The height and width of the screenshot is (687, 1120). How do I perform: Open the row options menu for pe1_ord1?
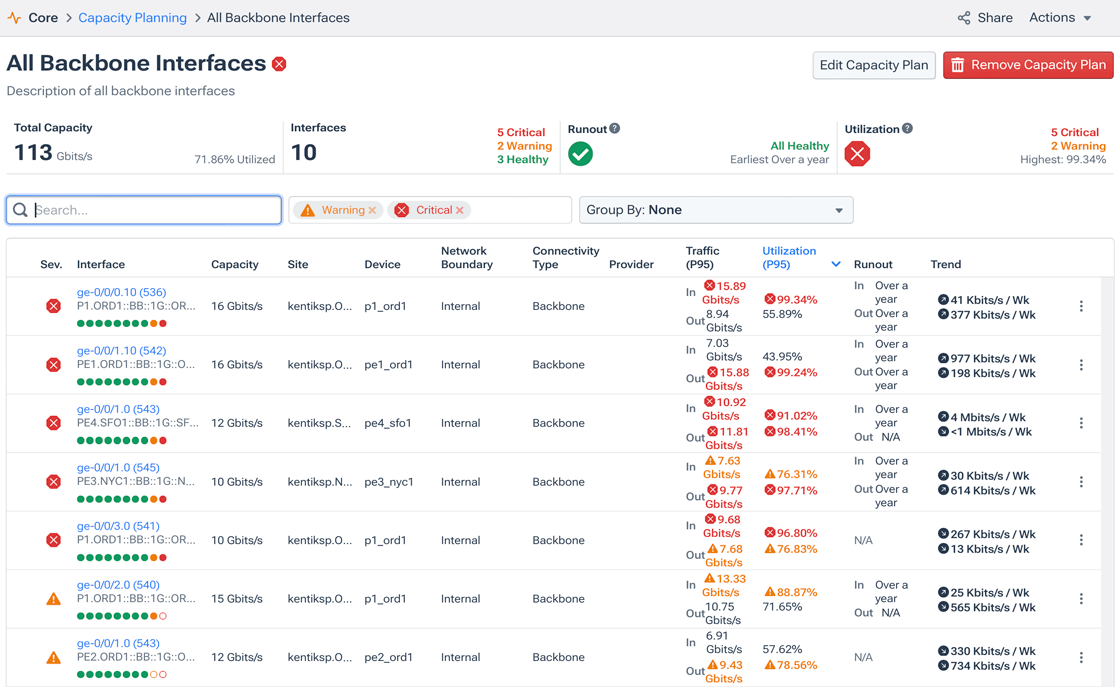(x=1081, y=364)
